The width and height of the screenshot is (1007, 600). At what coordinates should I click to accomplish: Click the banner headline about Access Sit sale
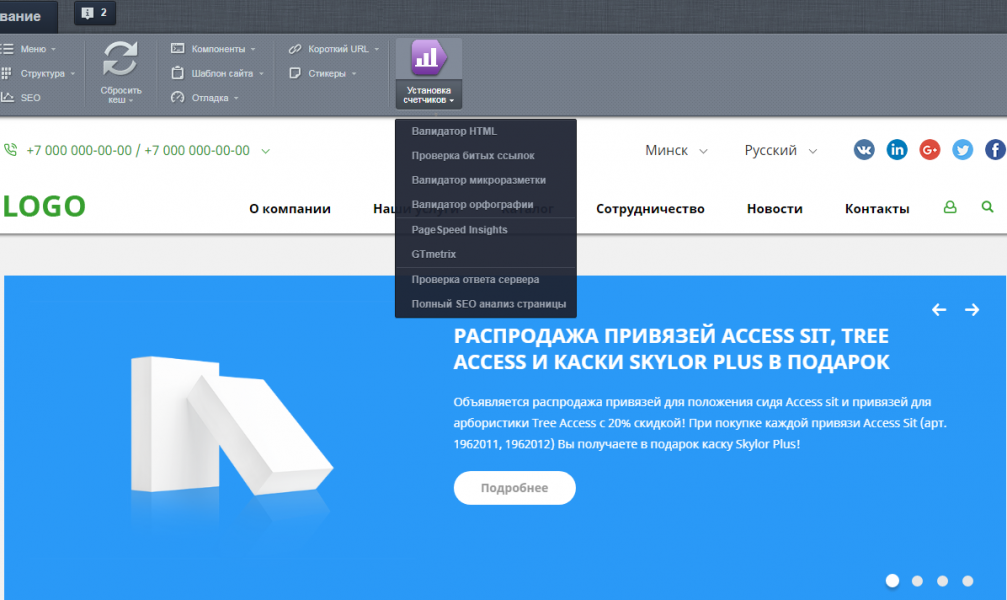click(x=671, y=349)
